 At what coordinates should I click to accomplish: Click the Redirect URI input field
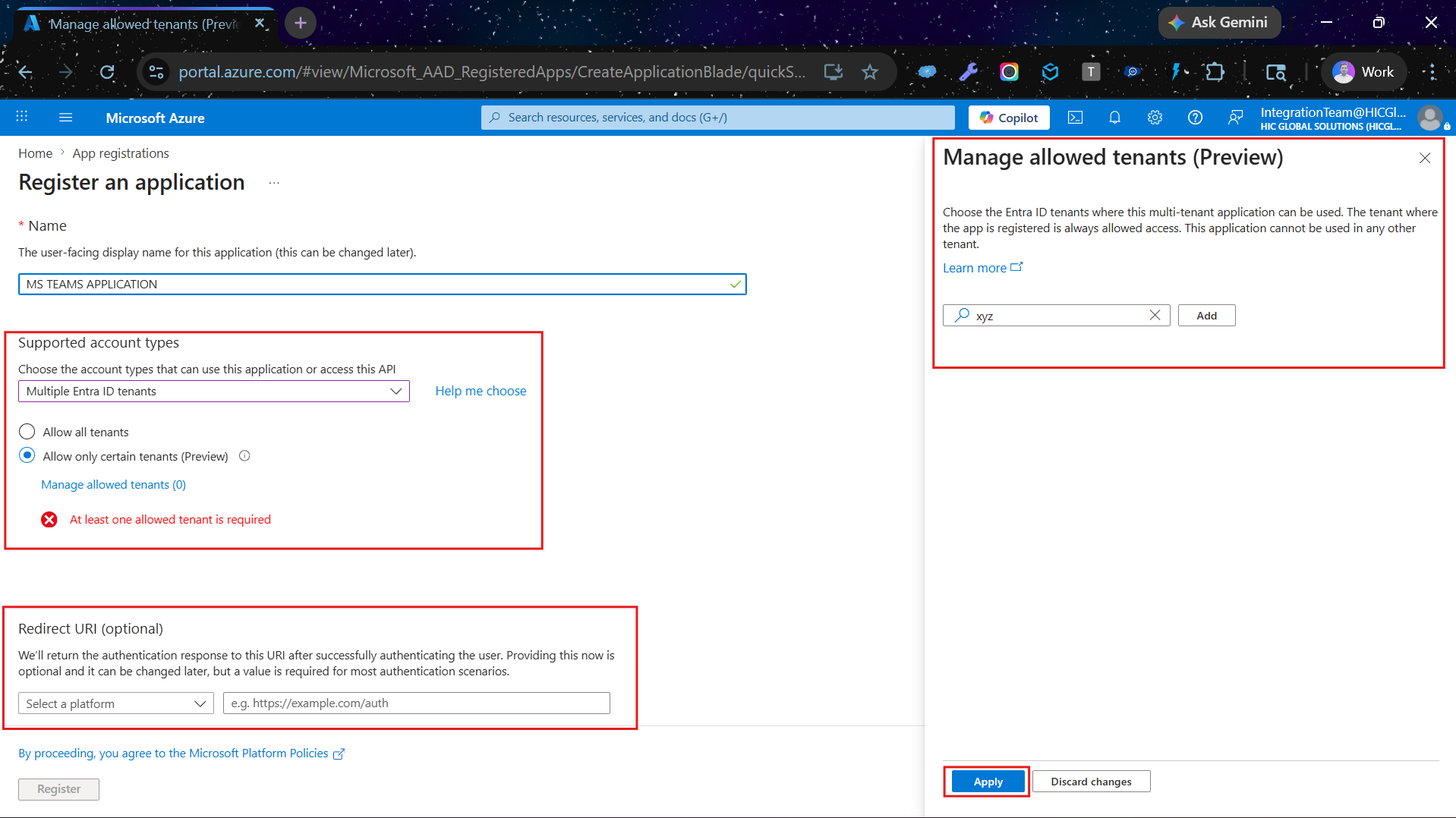[x=417, y=703]
